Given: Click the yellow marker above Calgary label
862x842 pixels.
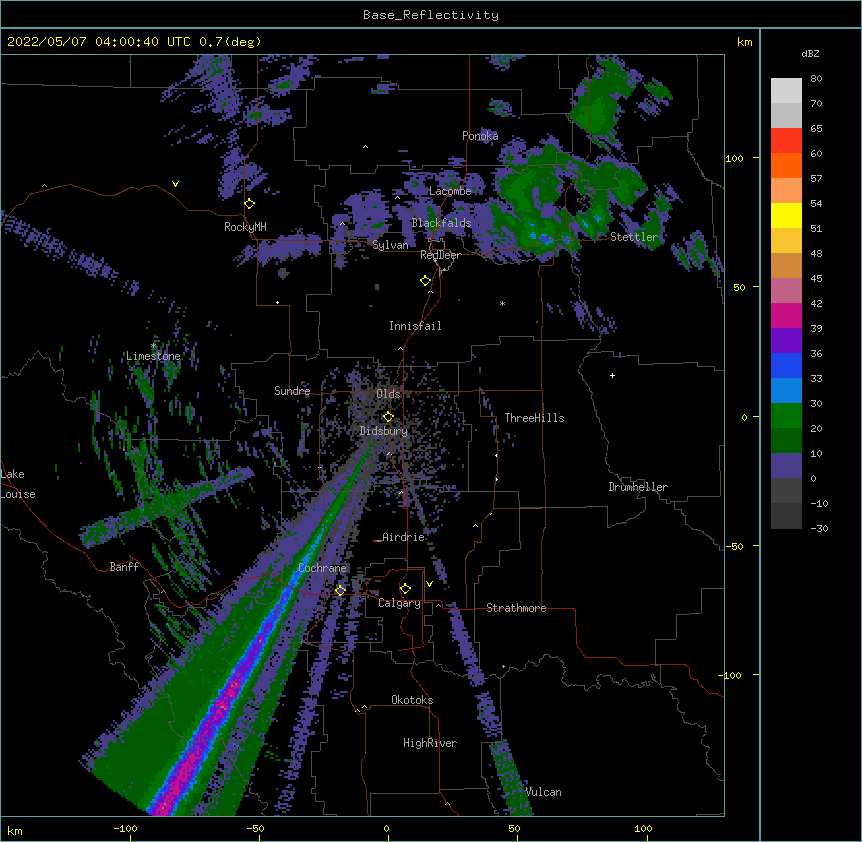Looking at the screenshot, I should [x=405, y=589].
